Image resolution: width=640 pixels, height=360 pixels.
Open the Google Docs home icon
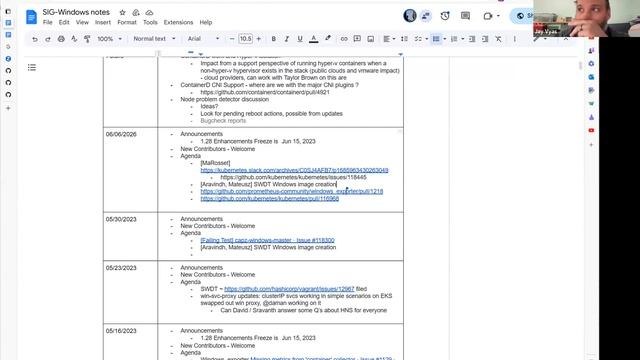pyautogui.click(x=31, y=17)
